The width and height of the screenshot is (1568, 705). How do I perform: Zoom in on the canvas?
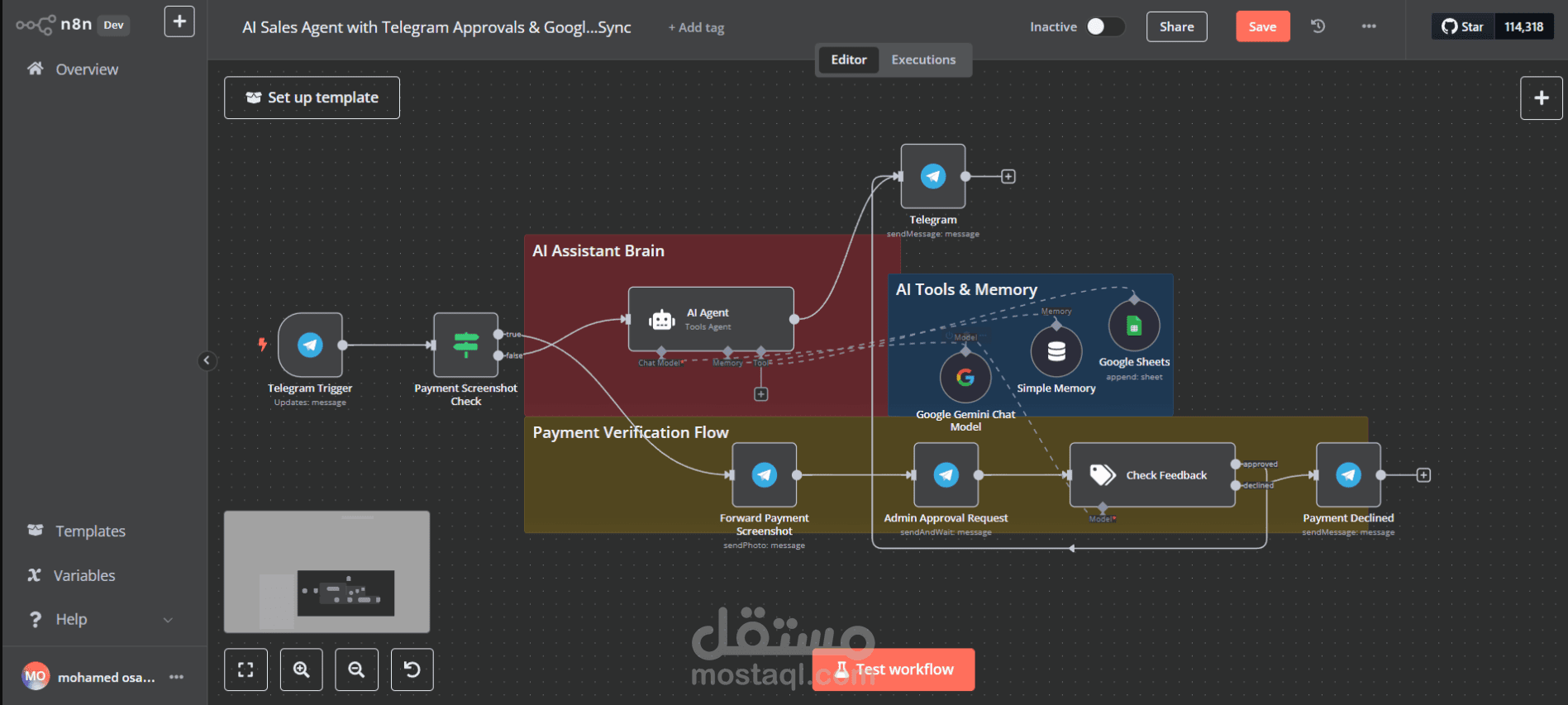(302, 669)
